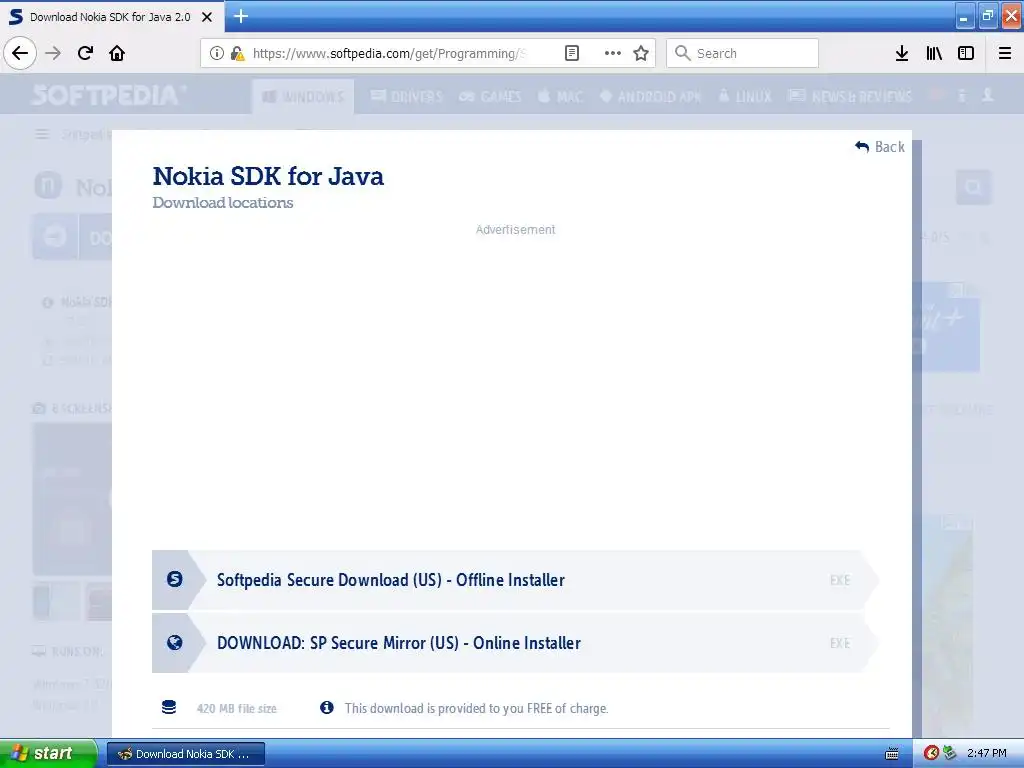The width and height of the screenshot is (1024, 768).
Task: Toggle the sidebar view icon
Action: 966,53
